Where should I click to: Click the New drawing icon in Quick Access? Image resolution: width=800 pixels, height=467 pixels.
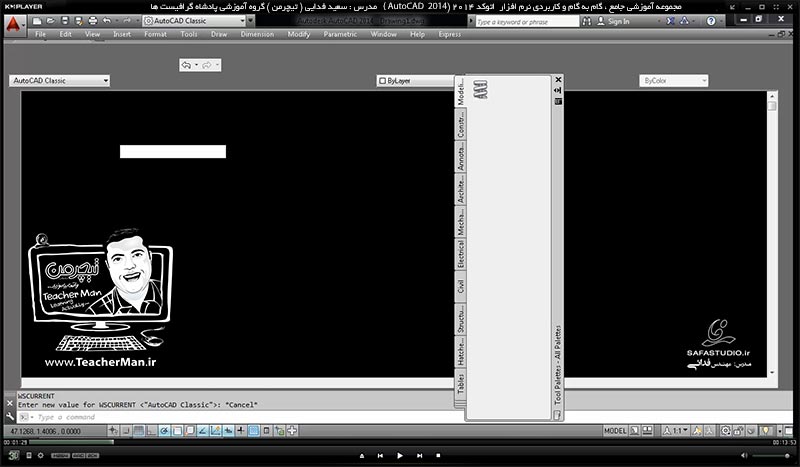pyautogui.click(x=37, y=21)
